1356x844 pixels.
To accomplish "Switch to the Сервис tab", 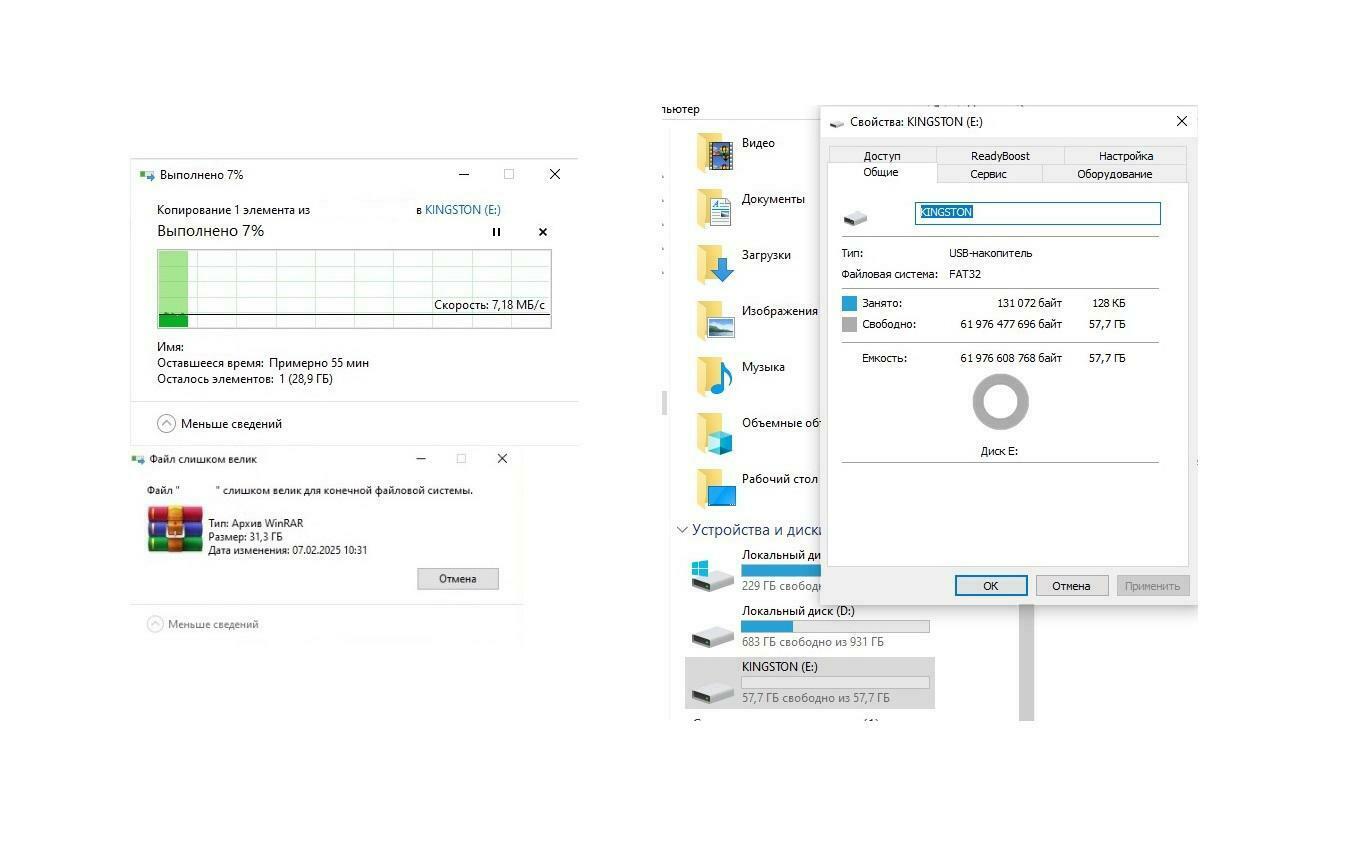I will (x=989, y=174).
